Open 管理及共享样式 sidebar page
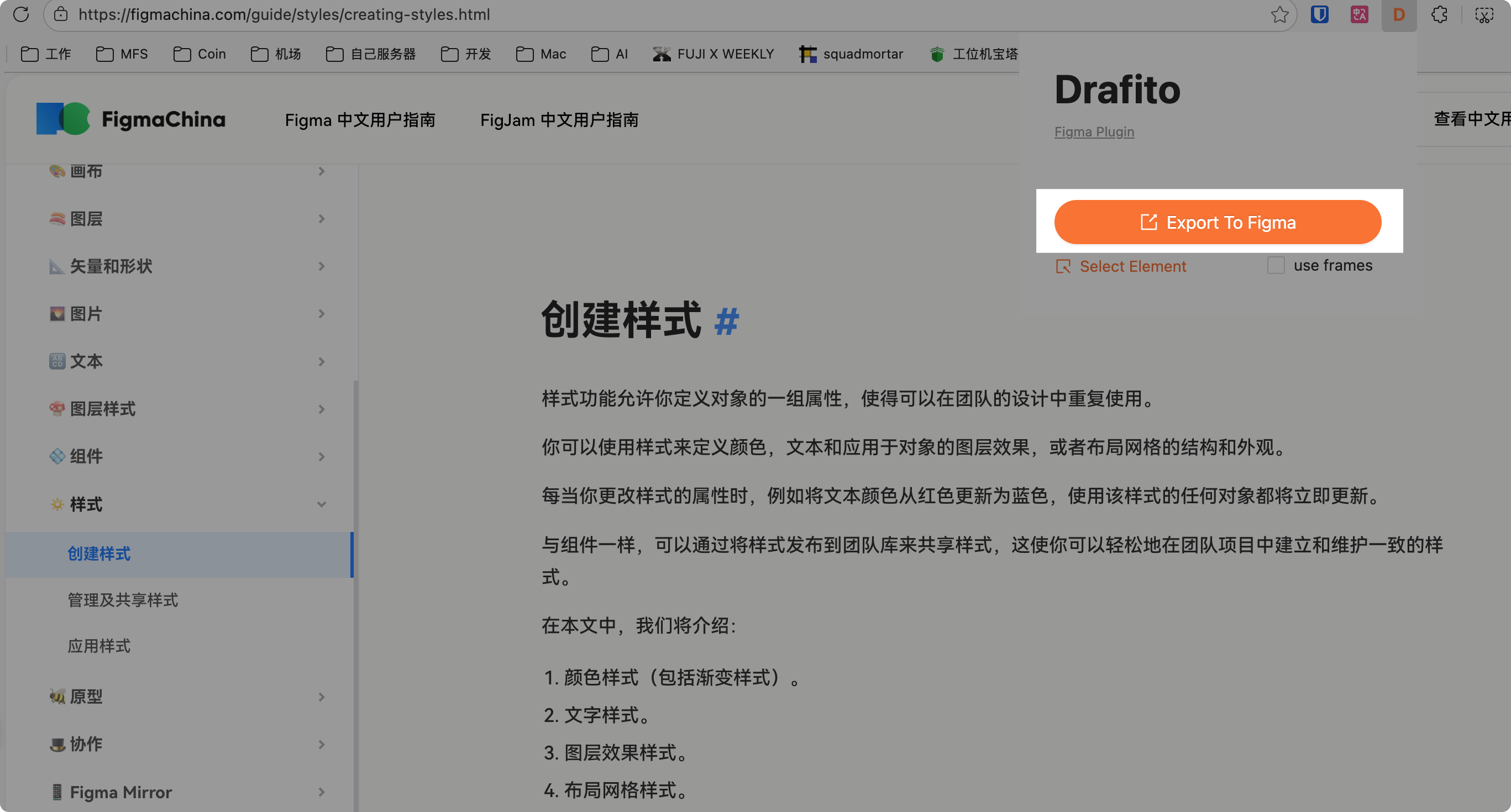Viewport: 1511px width, 812px height. click(x=123, y=600)
